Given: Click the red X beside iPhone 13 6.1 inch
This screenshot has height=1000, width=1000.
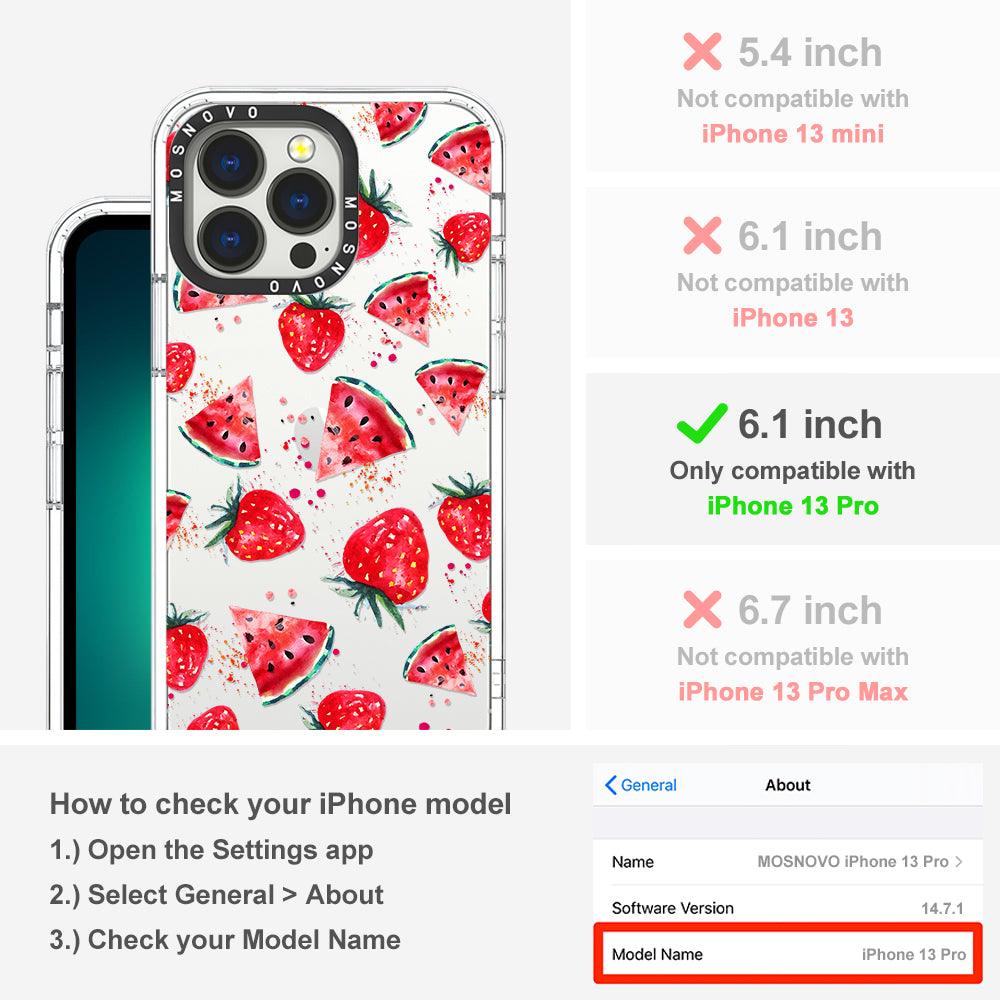Looking at the screenshot, I should [702, 235].
